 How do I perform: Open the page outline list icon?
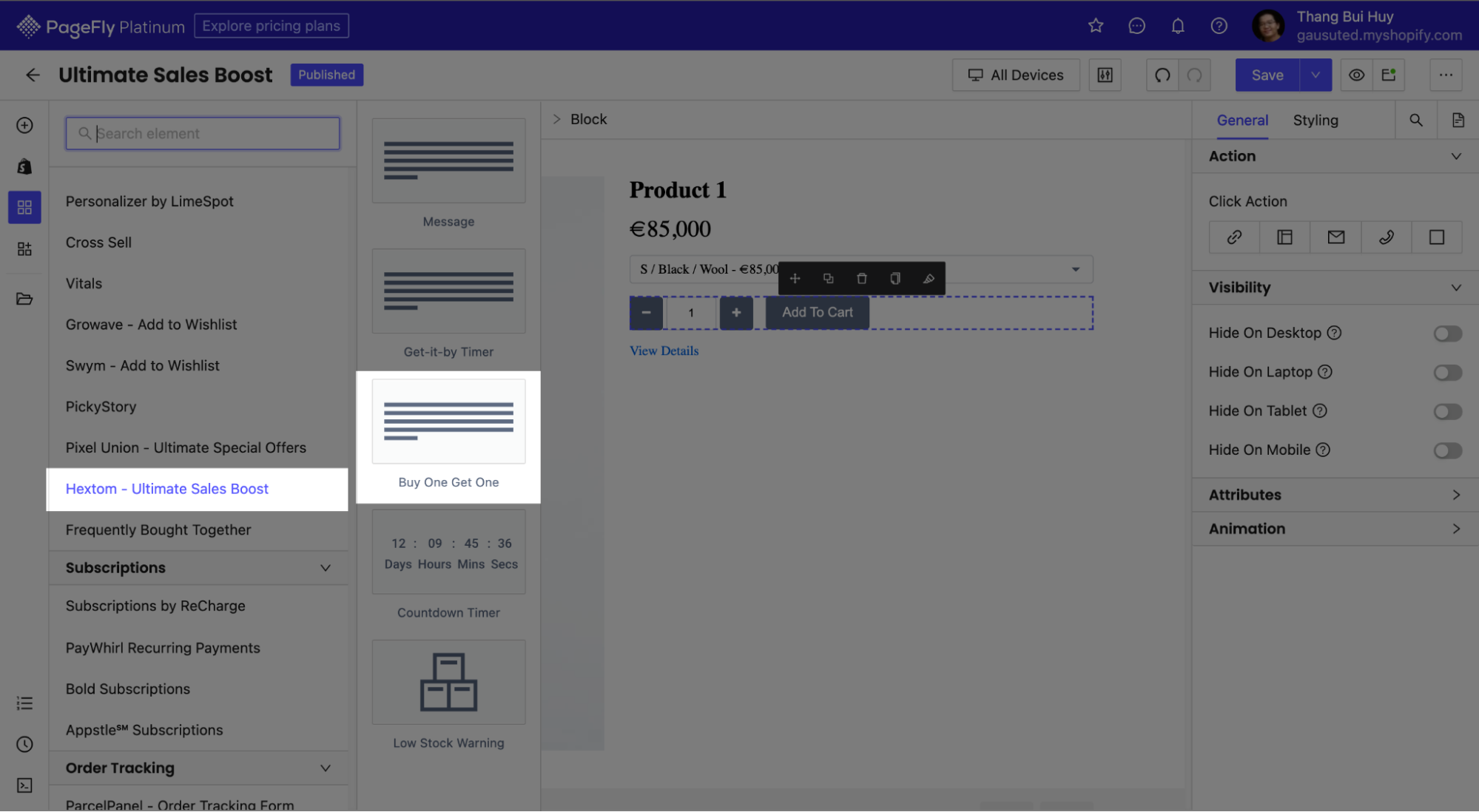point(24,703)
